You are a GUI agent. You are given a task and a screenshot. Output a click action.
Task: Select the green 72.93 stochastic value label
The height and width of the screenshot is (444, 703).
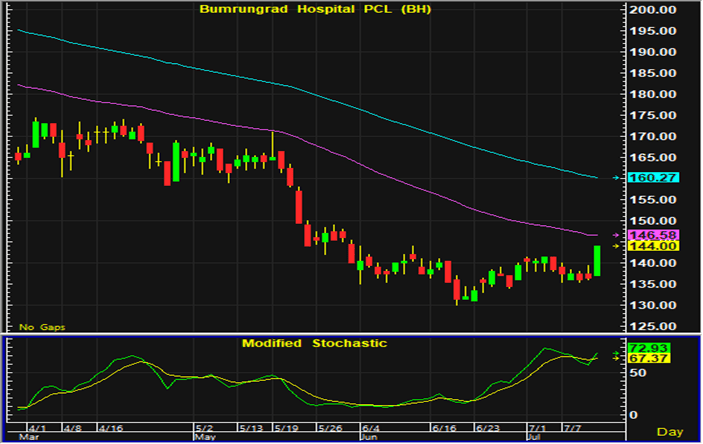(636, 348)
